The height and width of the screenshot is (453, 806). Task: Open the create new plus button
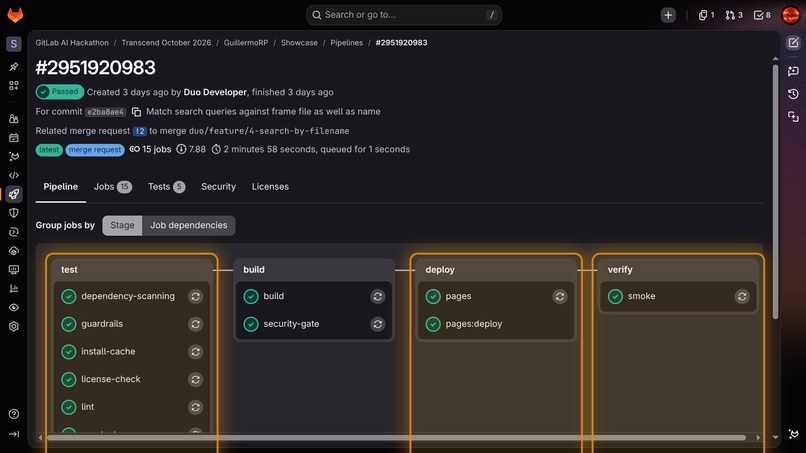click(668, 15)
